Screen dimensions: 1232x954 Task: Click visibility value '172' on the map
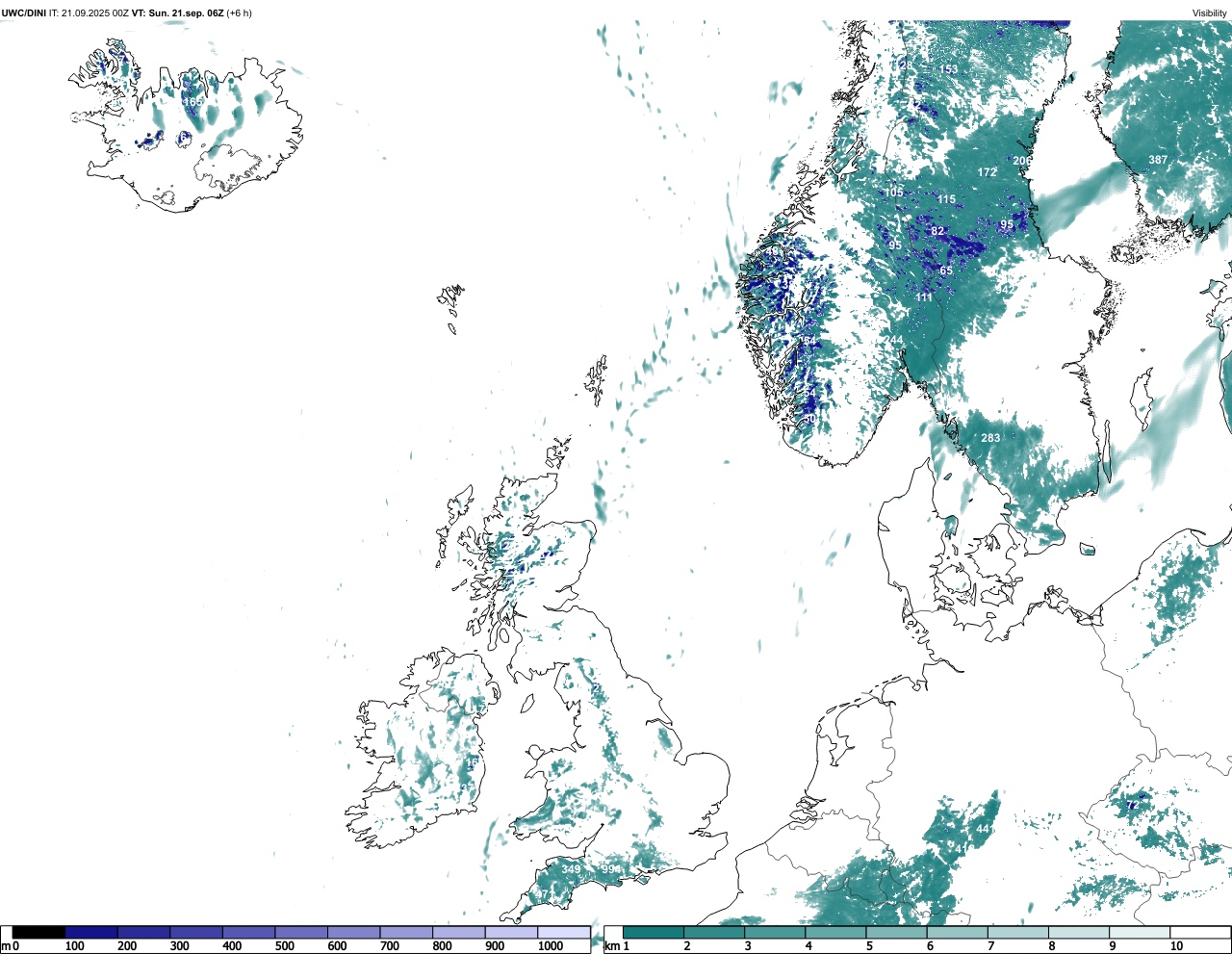click(x=987, y=173)
